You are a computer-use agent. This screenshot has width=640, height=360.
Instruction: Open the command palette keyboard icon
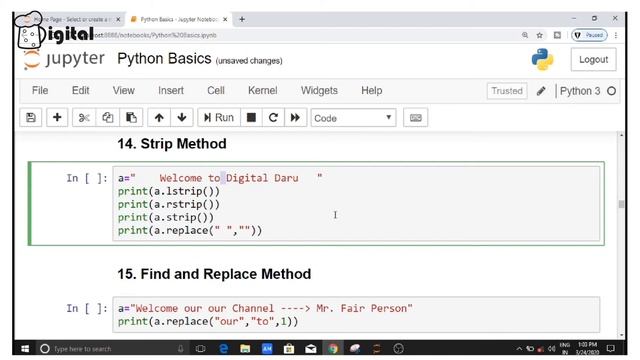pos(416,118)
